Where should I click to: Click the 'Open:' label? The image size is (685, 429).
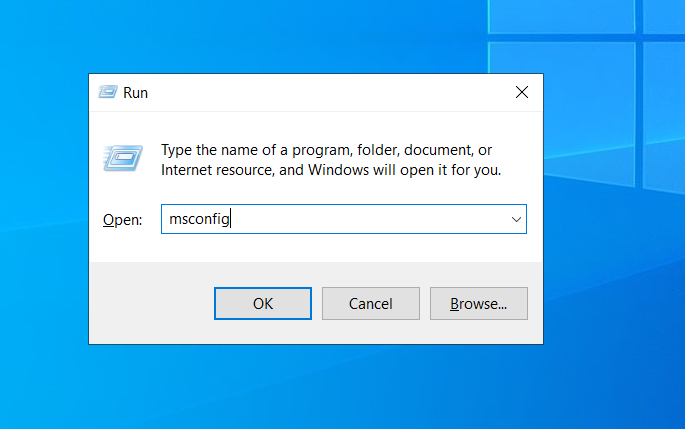tap(122, 220)
